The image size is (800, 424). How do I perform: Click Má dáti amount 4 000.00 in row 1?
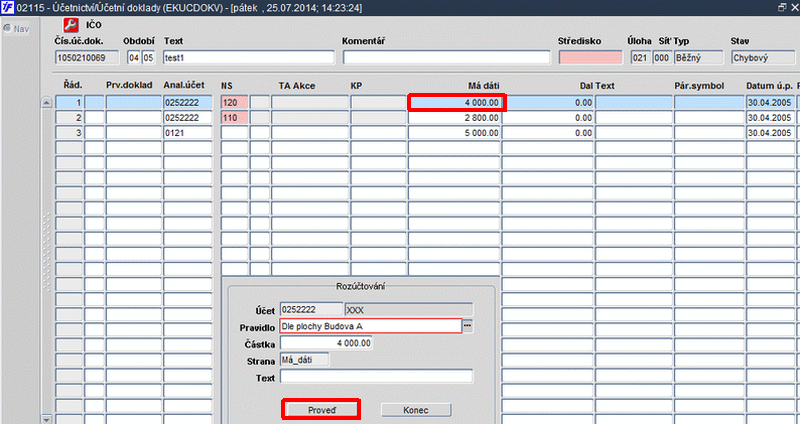456,103
